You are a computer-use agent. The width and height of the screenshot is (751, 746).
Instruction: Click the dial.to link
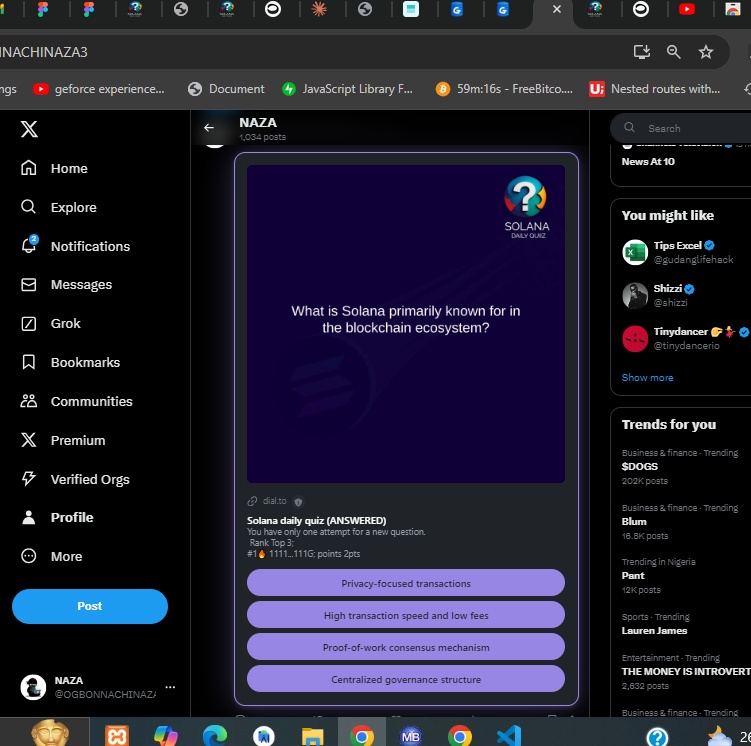click(x=274, y=501)
